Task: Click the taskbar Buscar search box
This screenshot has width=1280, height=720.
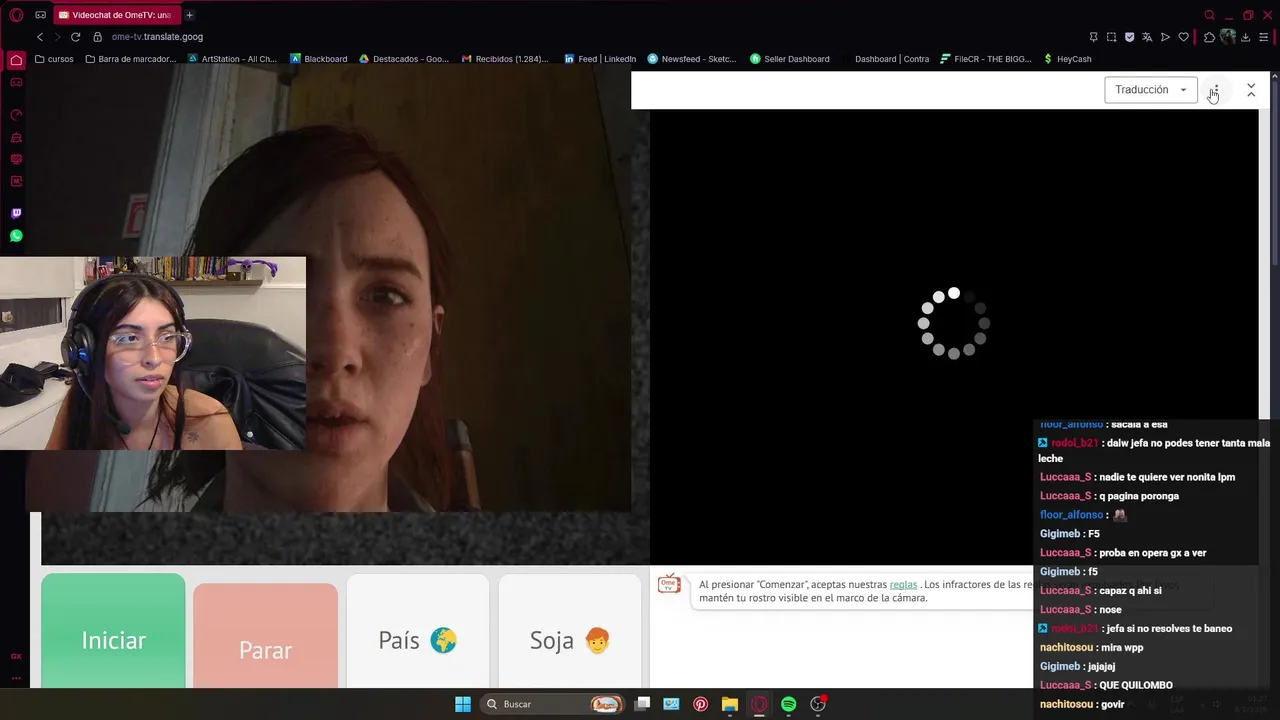Action: (x=551, y=704)
